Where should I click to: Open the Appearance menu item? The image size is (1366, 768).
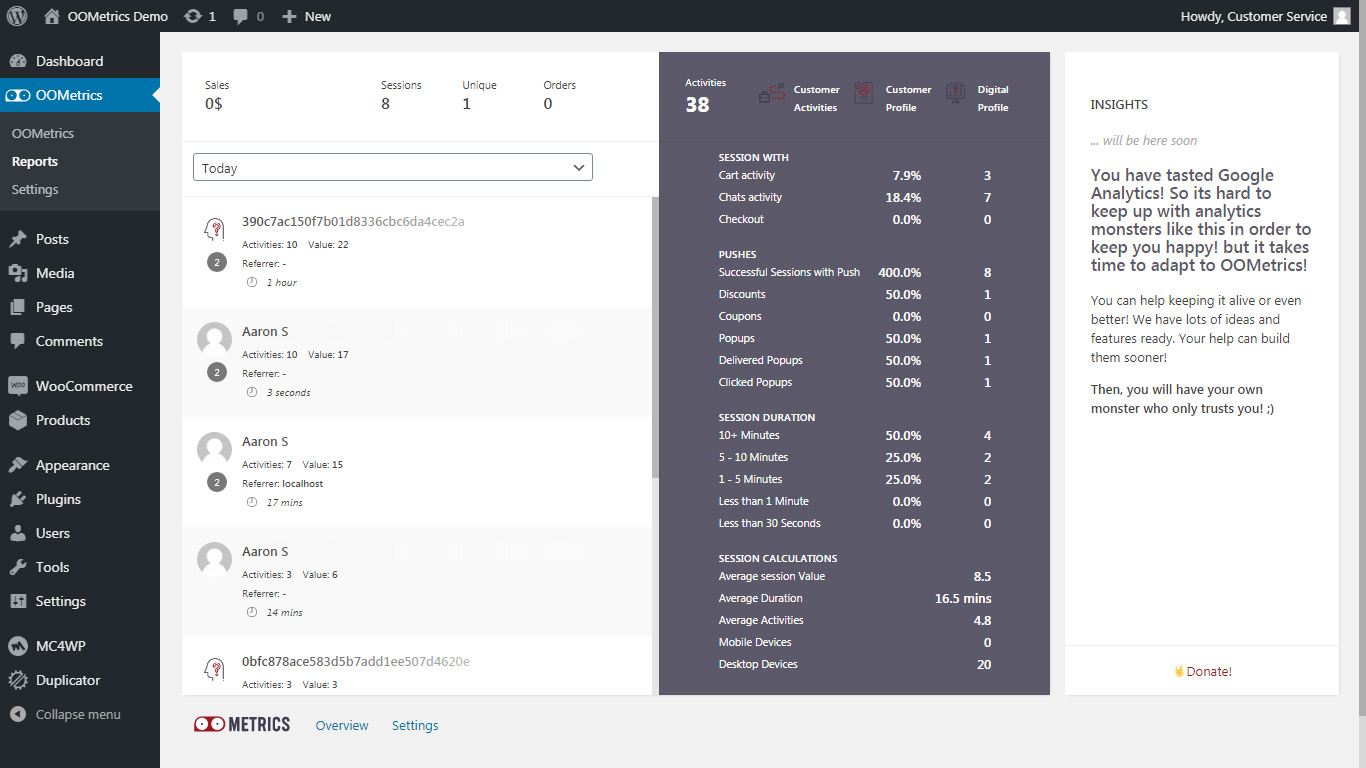point(80,465)
